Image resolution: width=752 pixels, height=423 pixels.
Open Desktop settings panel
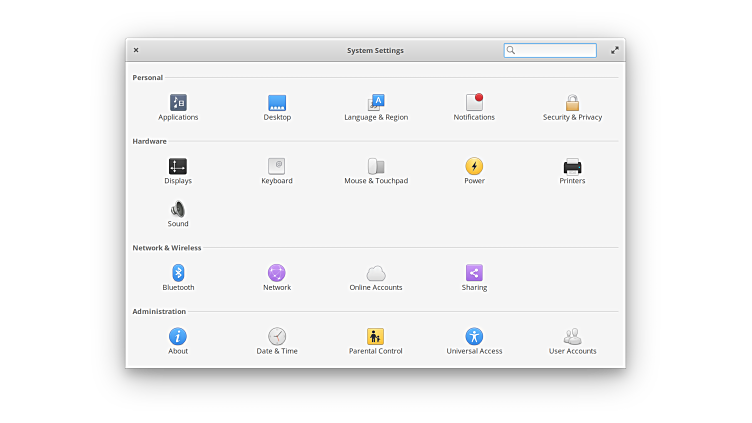(277, 103)
